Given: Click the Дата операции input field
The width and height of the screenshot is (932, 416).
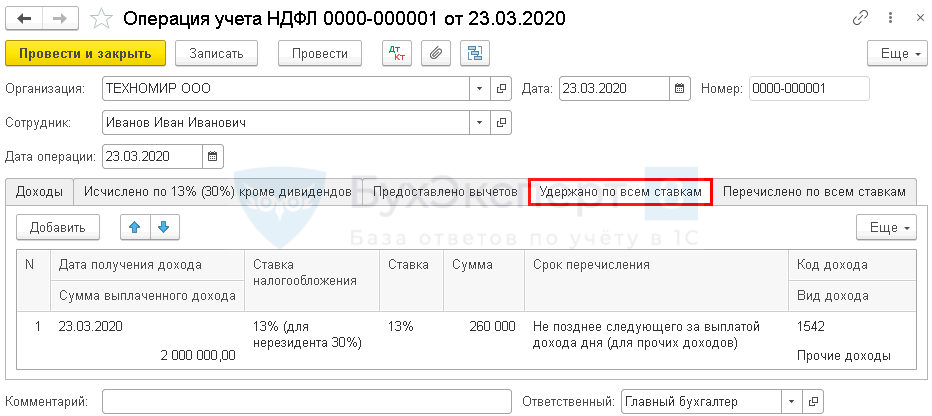Looking at the screenshot, I should coord(152,157).
